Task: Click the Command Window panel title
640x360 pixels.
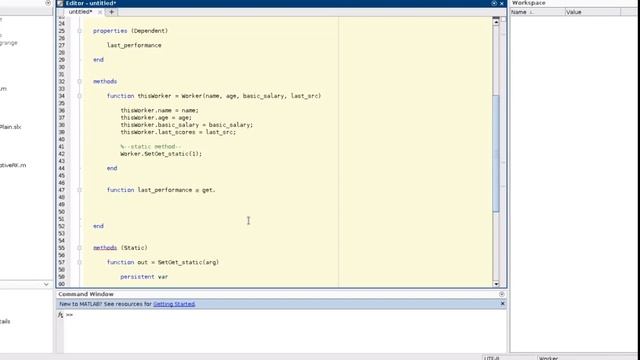Action: tap(86, 294)
